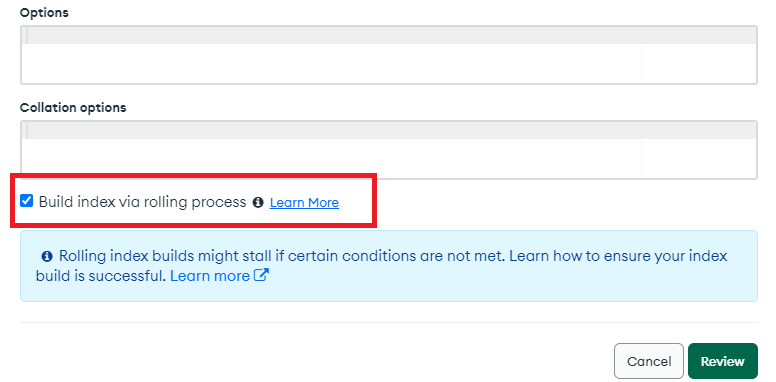Click right-side column of Collation options editor
The height and width of the screenshot is (382, 776).
click(x=699, y=158)
